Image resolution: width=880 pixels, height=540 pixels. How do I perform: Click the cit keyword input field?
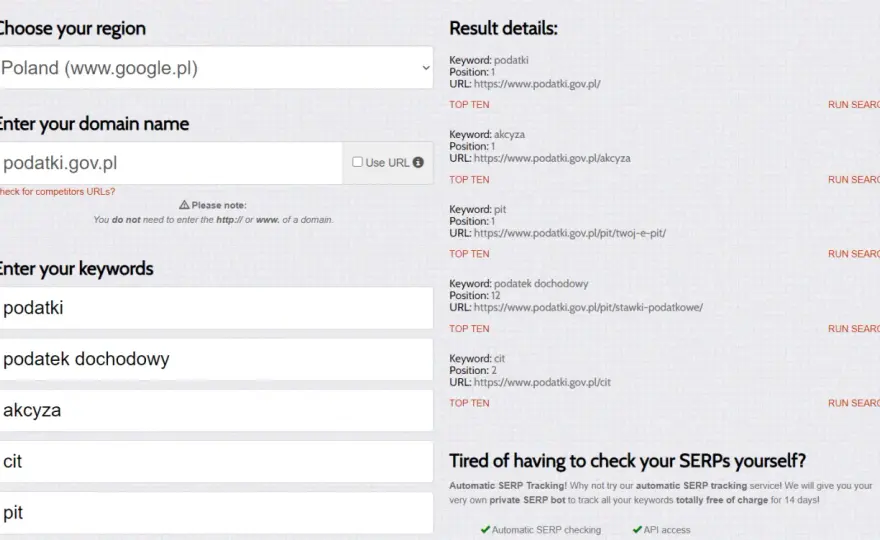216,461
